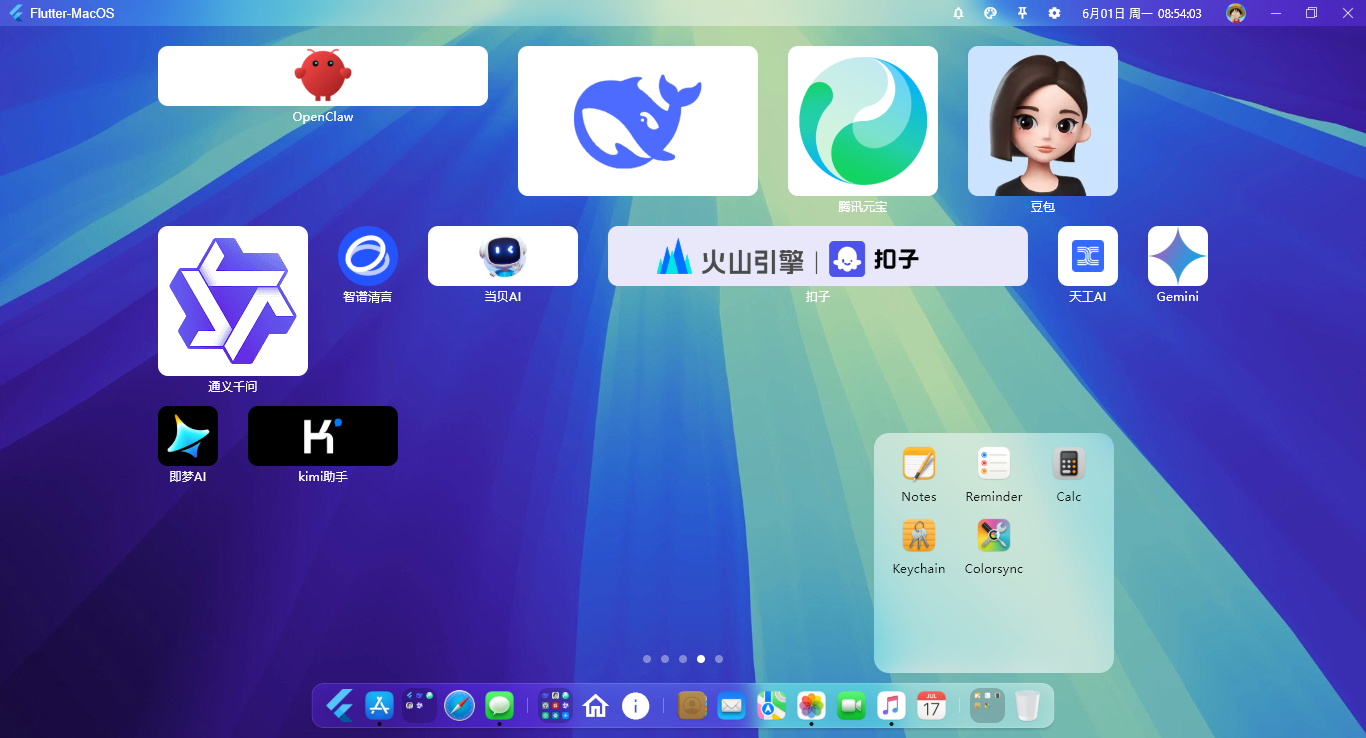Screen dimensions: 1366x738
Task: Open the 腾讯元宝 app icon
Action: 863,121
